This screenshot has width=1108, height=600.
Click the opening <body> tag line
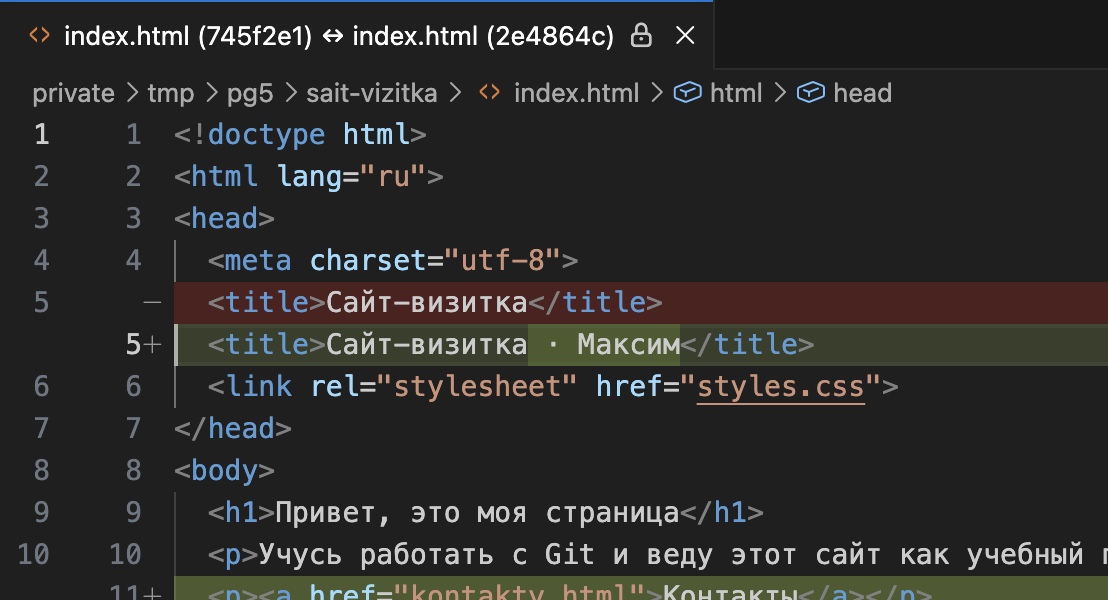click(224, 471)
